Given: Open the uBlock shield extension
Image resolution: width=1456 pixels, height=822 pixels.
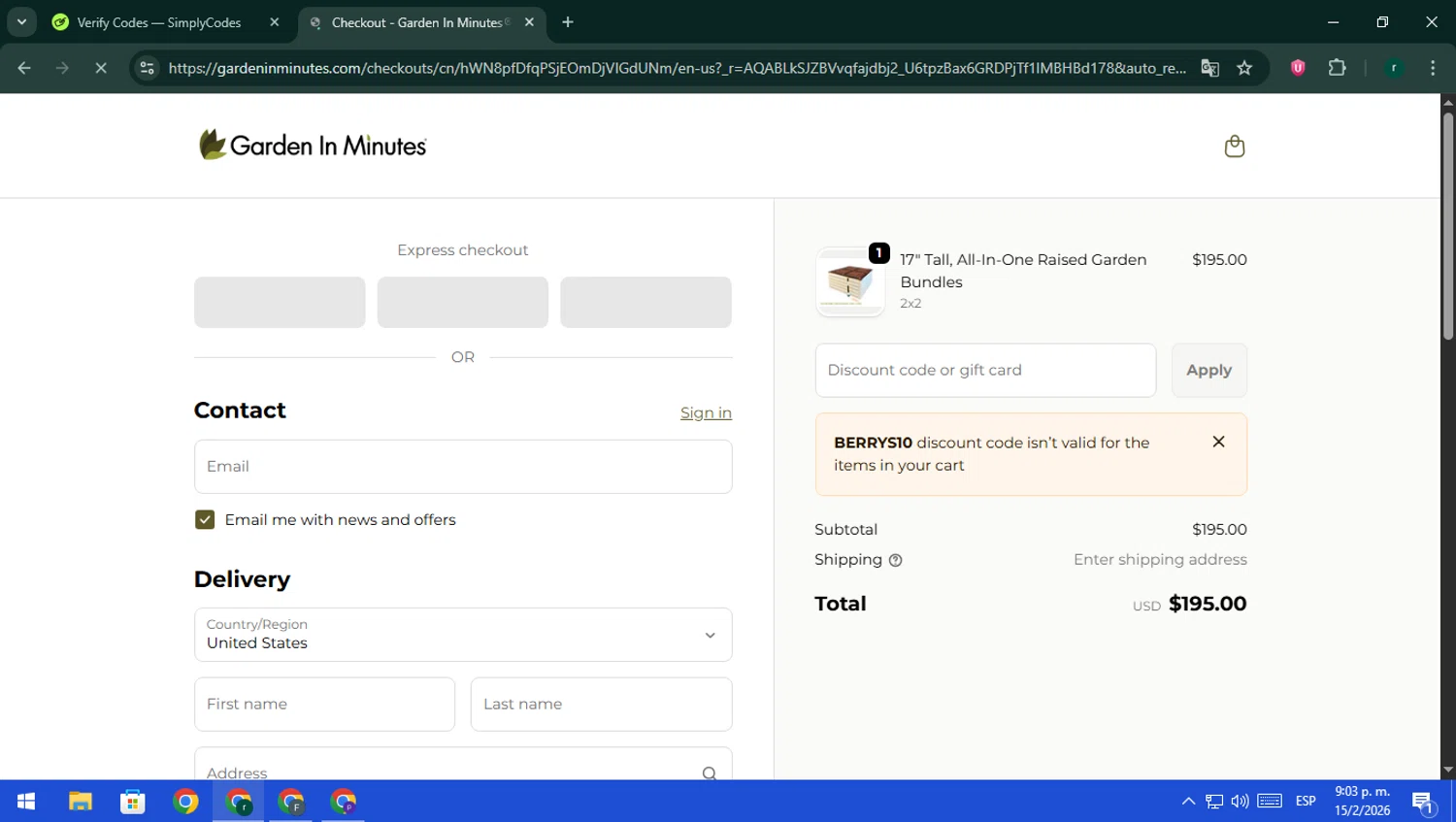Looking at the screenshot, I should coord(1298,68).
